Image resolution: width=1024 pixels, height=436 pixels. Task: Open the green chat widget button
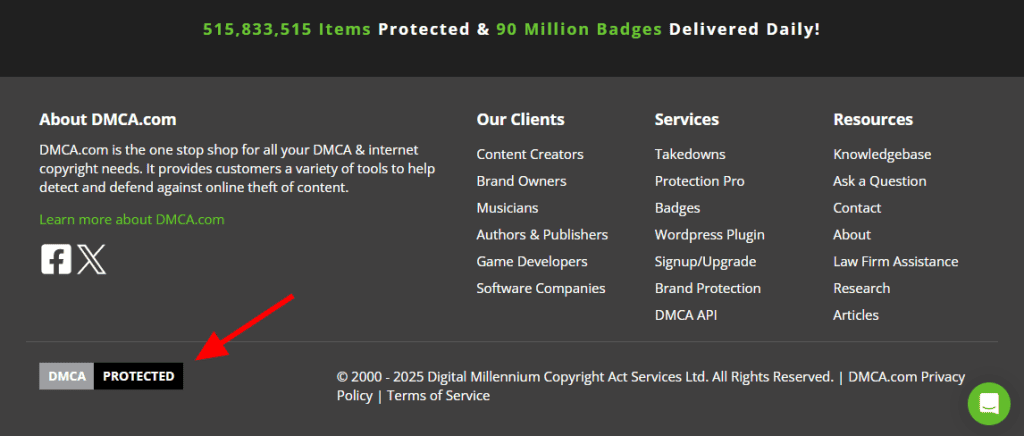tap(989, 403)
